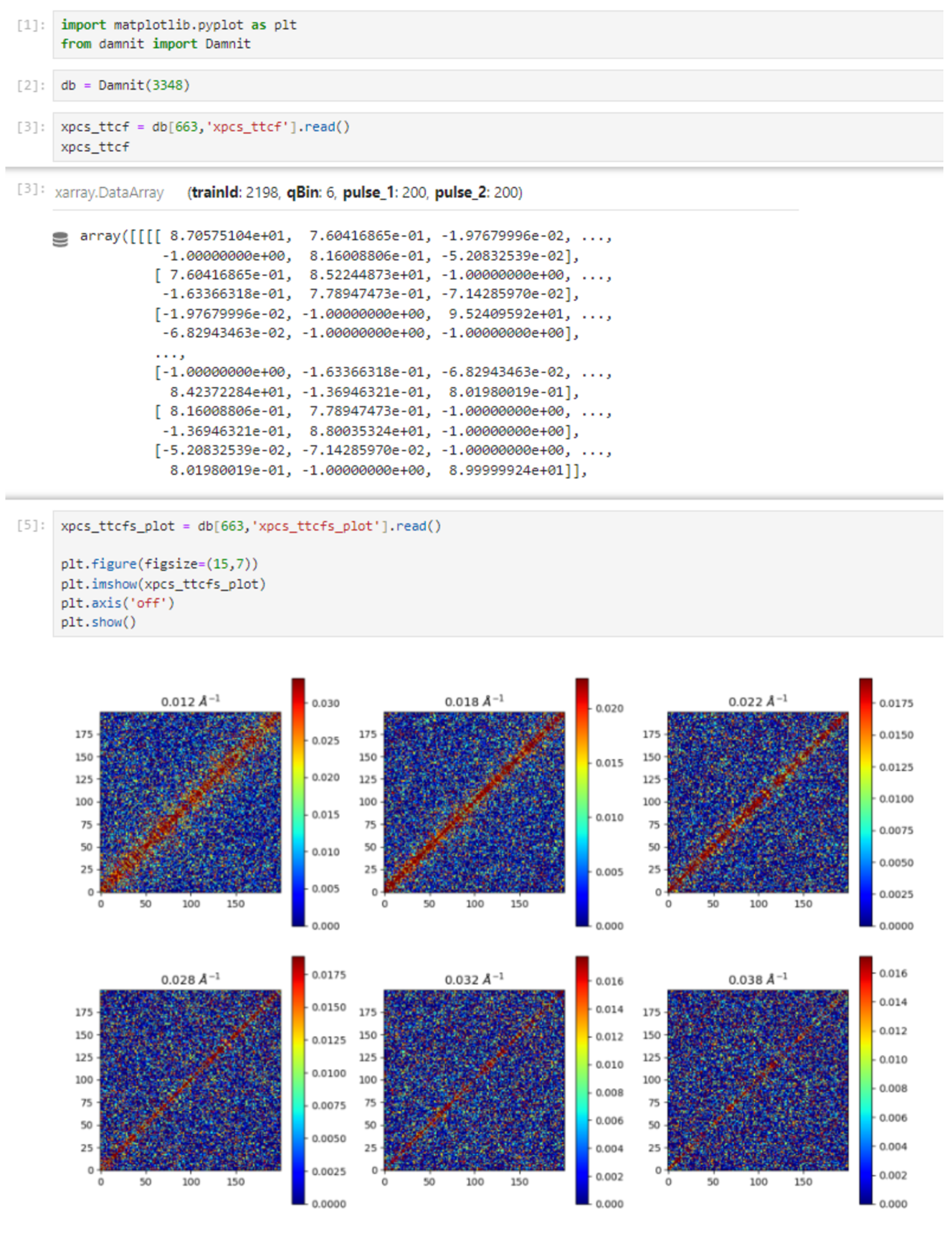Select the 0.022 Å⁻¹ heatmap
This screenshot has width=952, height=1243.
[x=758, y=802]
